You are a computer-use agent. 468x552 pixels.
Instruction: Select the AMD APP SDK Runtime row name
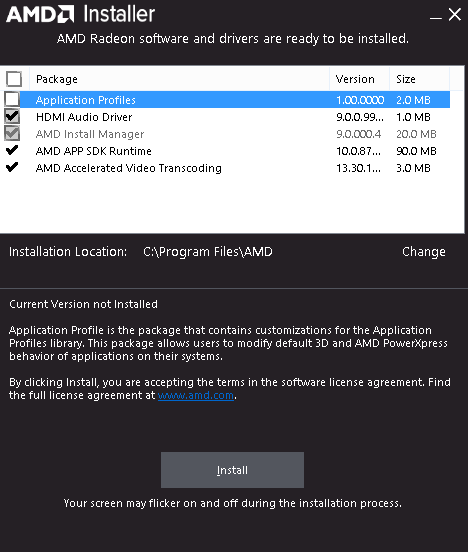pyautogui.click(x=94, y=151)
